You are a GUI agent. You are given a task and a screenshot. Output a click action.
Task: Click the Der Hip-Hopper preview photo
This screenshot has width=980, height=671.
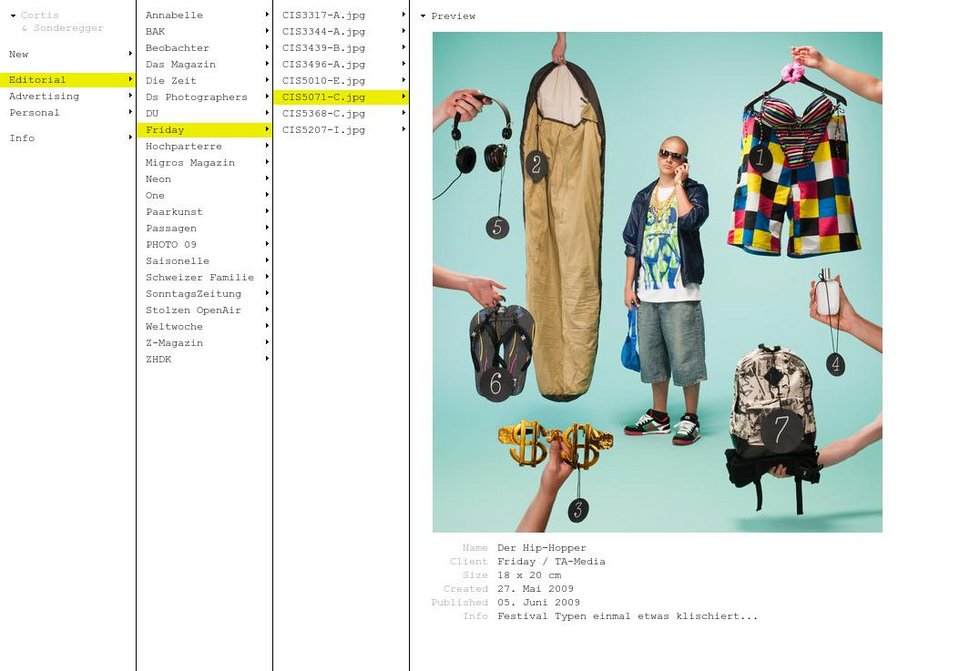click(658, 282)
